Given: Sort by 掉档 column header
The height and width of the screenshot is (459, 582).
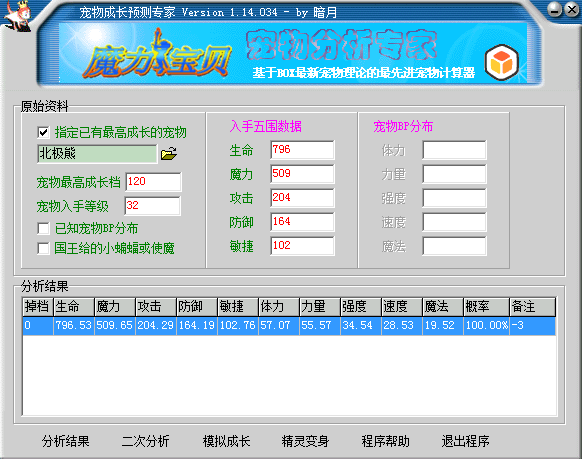Looking at the screenshot, I should [x=38, y=307].
